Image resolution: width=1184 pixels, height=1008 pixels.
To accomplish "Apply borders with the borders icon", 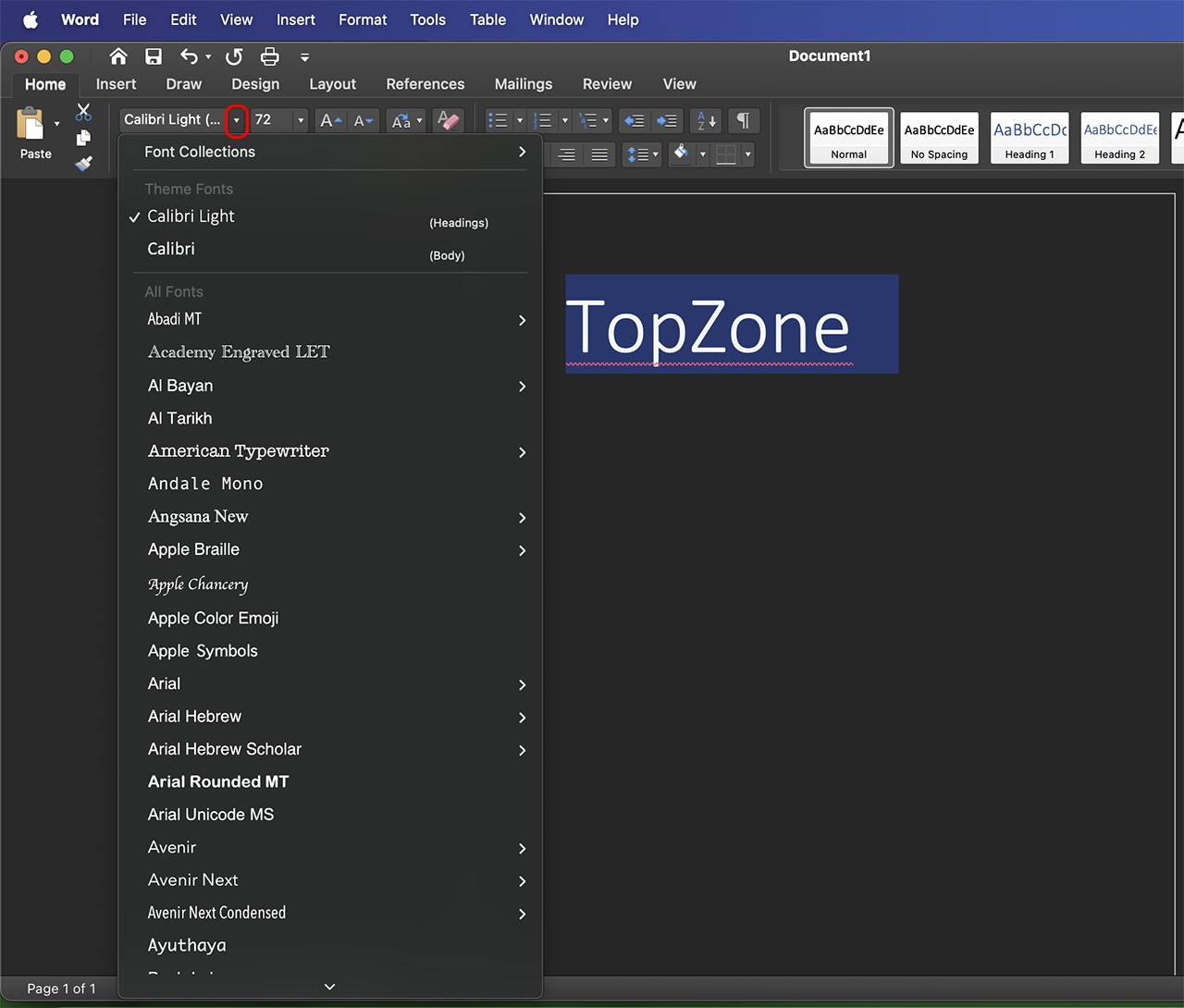I will pos(726,154).
